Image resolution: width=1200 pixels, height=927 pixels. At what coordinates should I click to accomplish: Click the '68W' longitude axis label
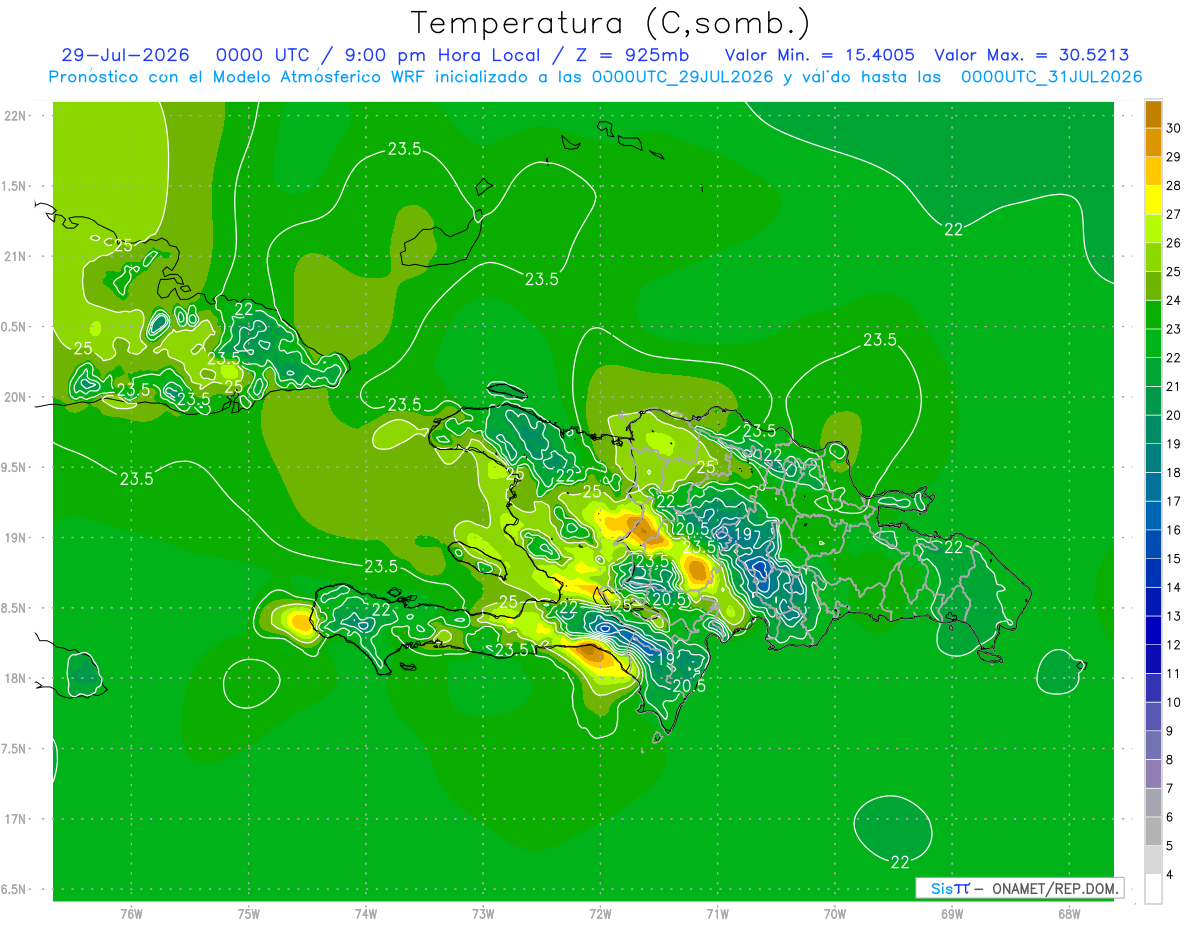[x=1069, y=914]
